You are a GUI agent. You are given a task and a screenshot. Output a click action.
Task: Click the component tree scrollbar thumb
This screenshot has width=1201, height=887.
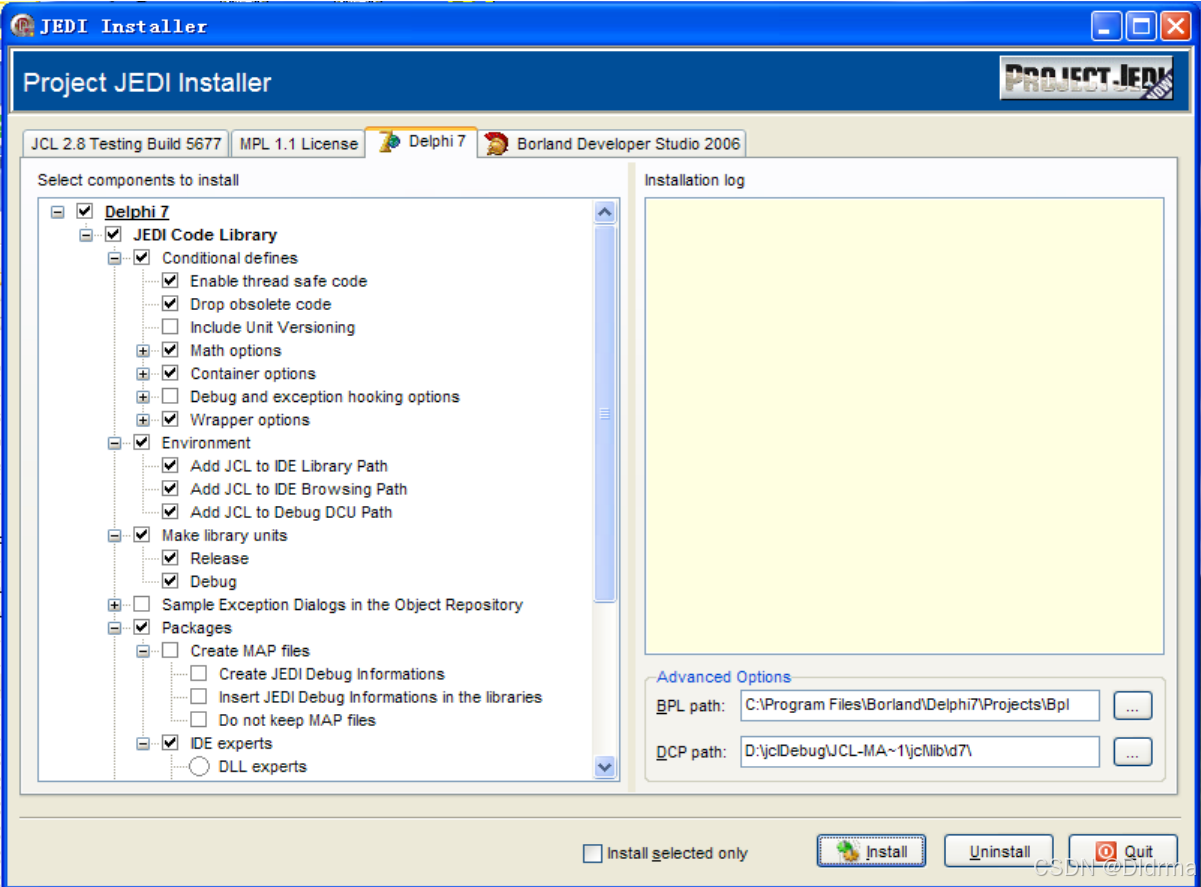(605, 413)
